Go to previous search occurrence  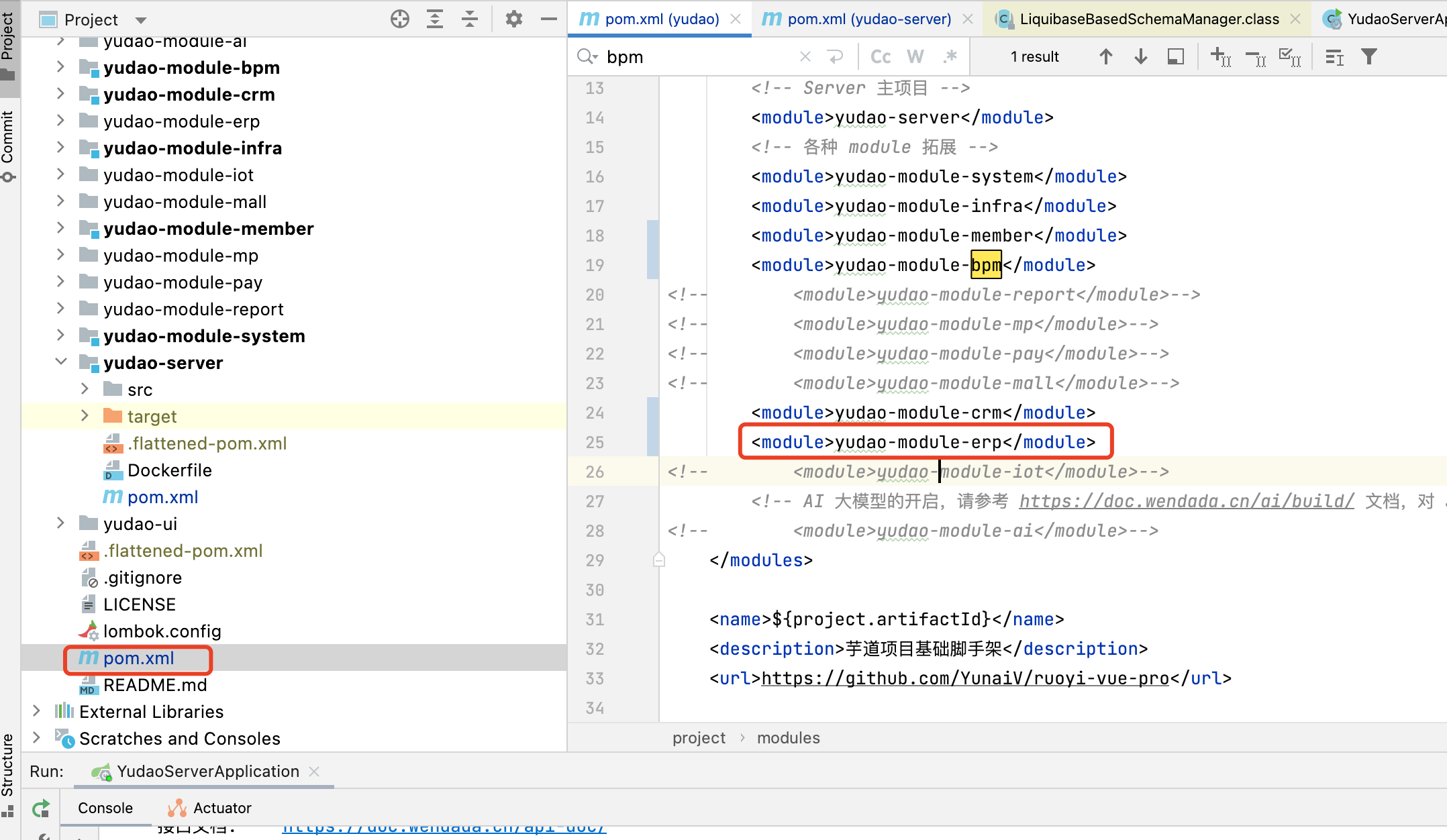pyautogui.click(x=1105, y=57)
